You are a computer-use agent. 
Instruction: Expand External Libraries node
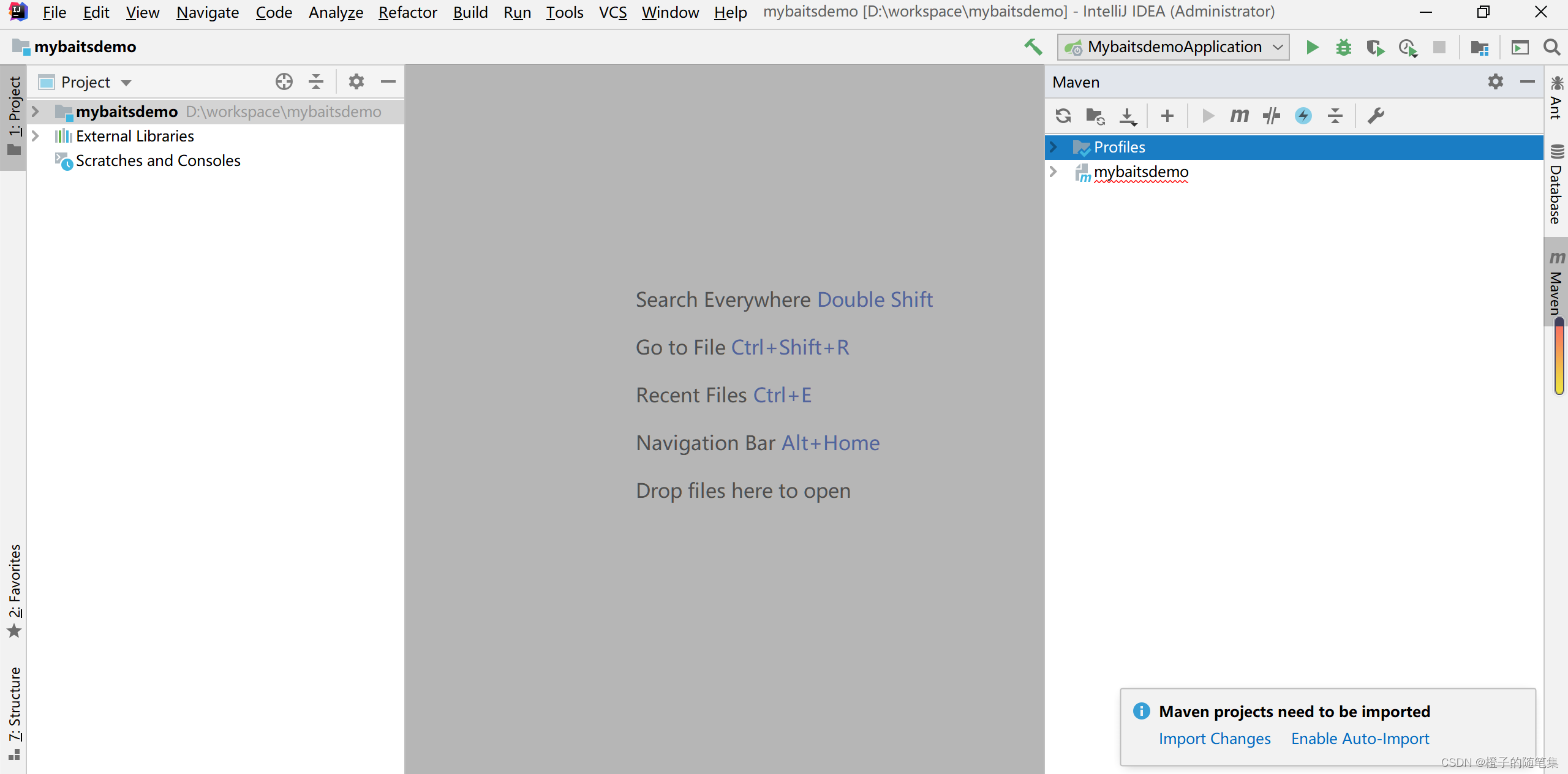[x=36, y=136]
